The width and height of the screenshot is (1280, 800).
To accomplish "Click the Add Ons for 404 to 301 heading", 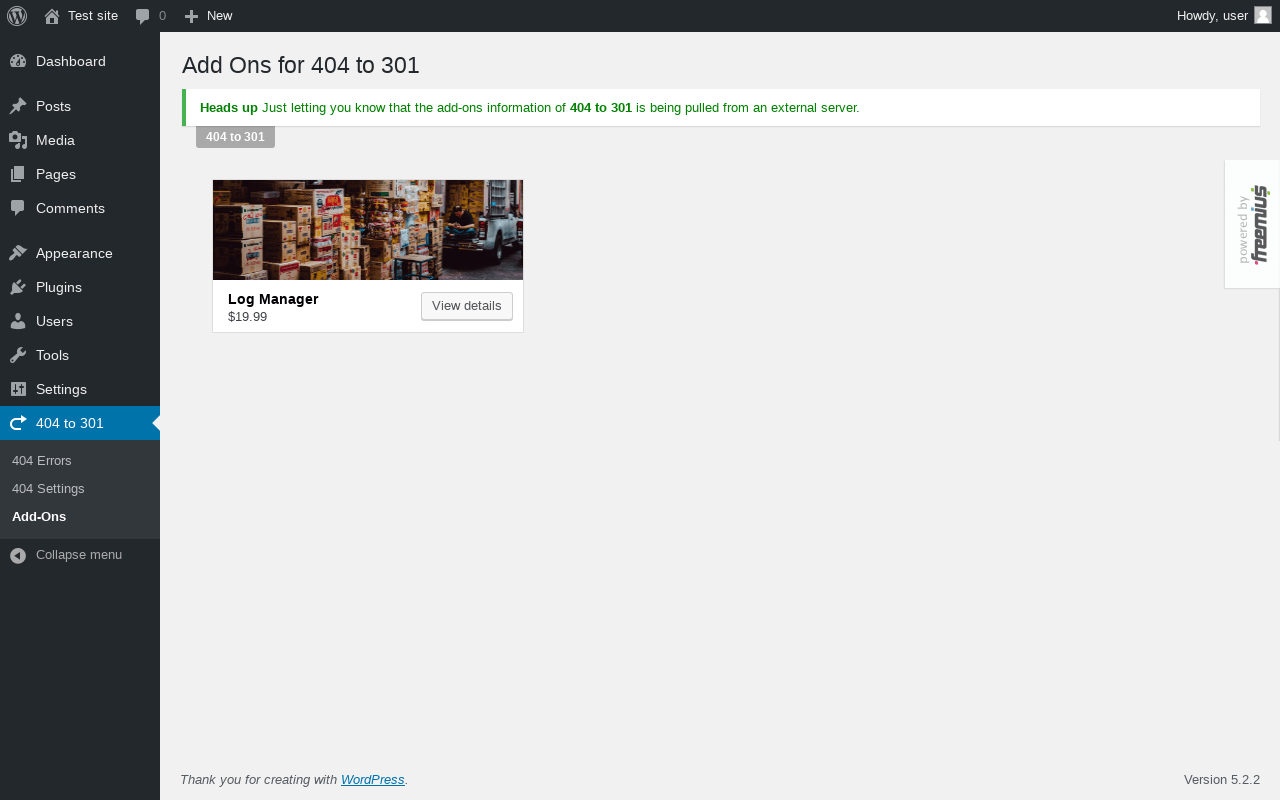I will [x=301, y=65].
